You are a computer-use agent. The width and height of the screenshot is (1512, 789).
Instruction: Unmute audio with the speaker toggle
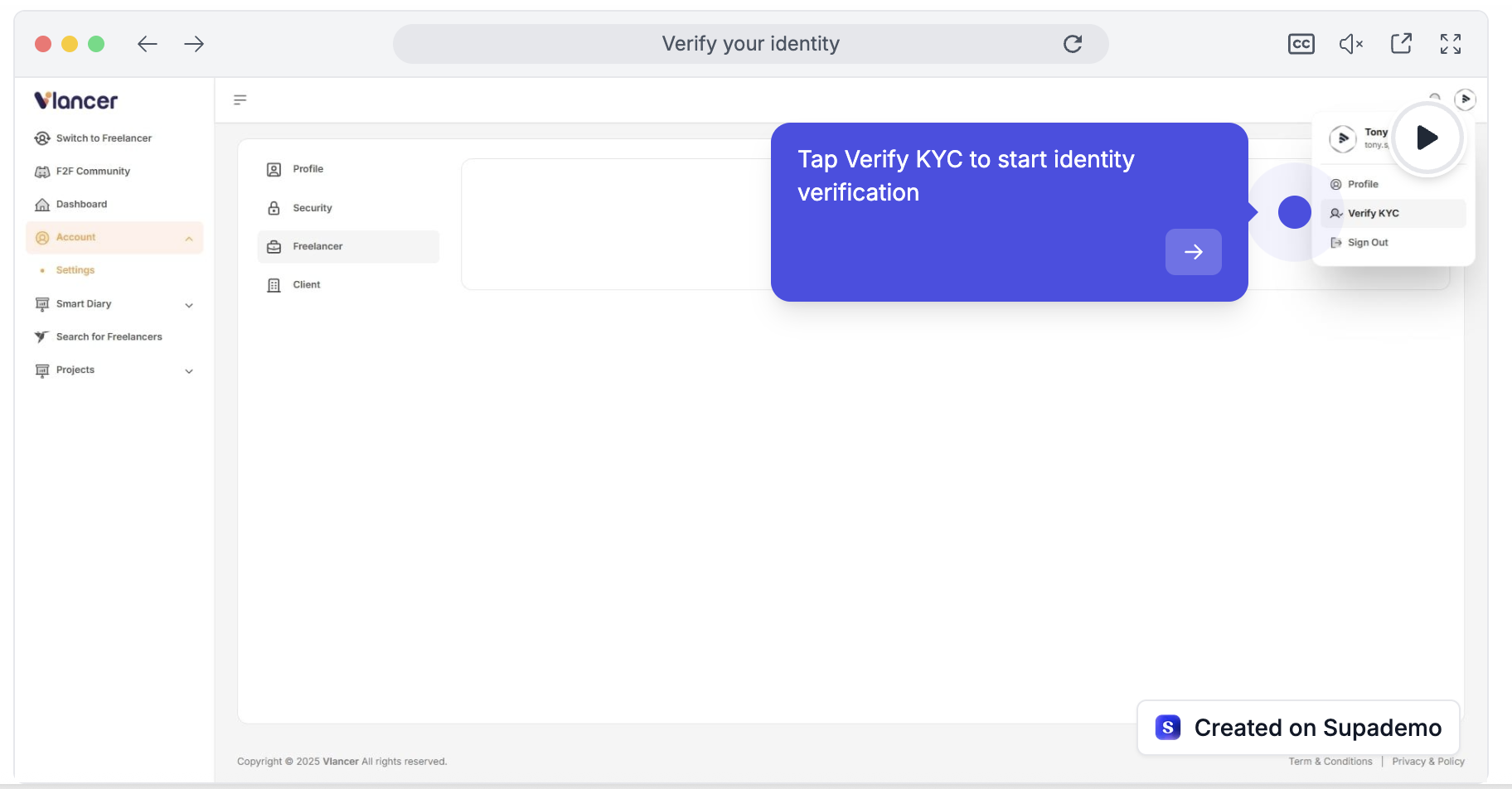click(1350, 43)
